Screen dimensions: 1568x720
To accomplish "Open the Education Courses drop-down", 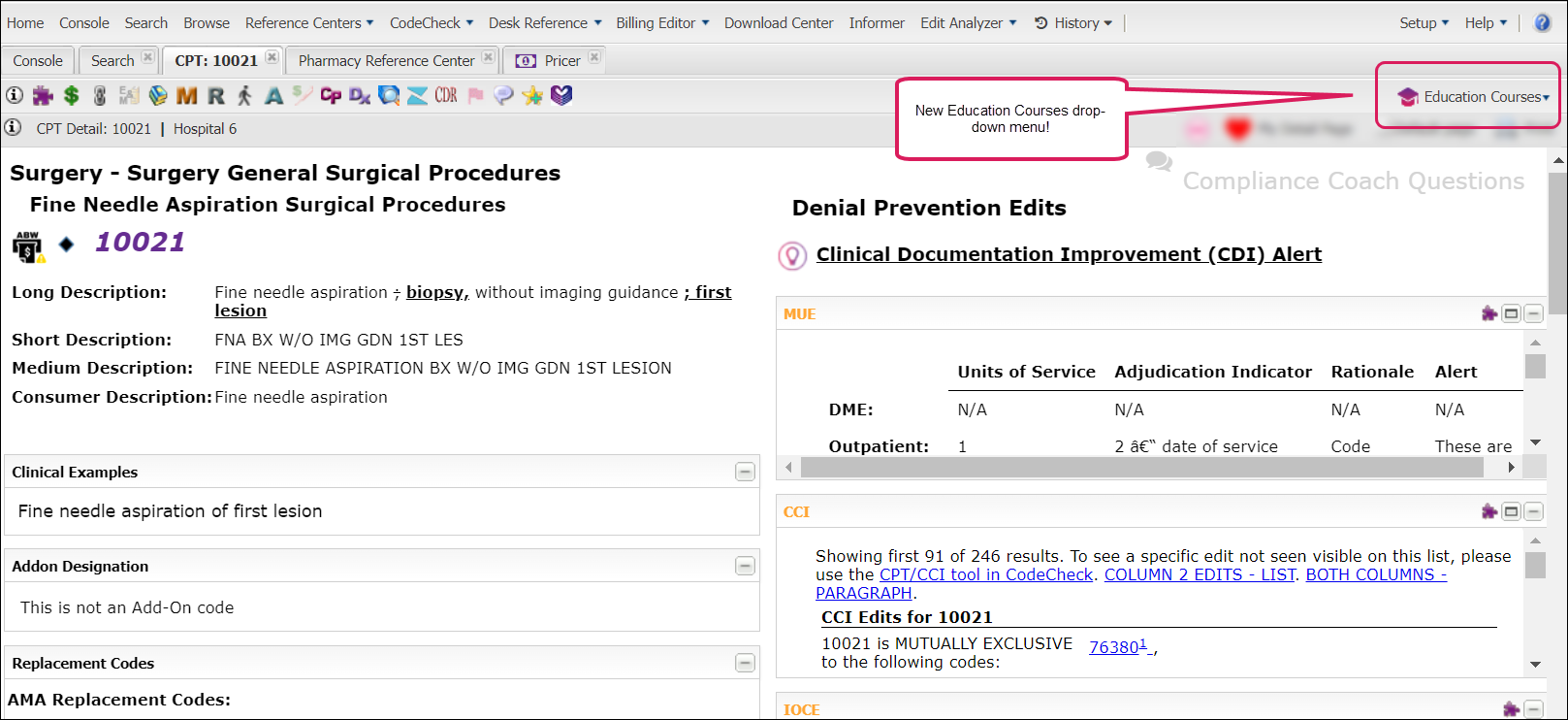I will point(1475,97).
